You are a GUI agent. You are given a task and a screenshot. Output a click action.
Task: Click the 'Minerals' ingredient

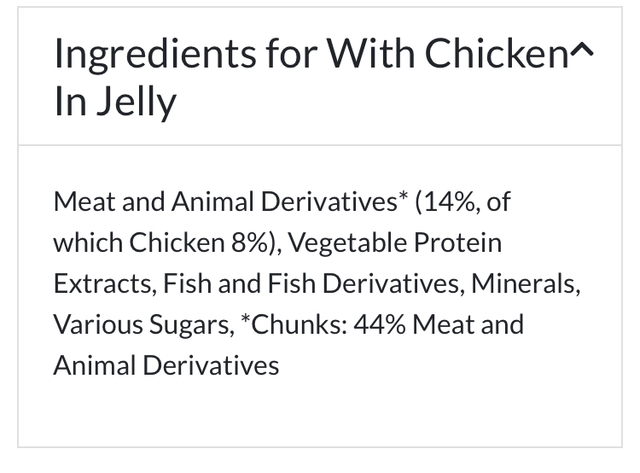pos(527,283)
